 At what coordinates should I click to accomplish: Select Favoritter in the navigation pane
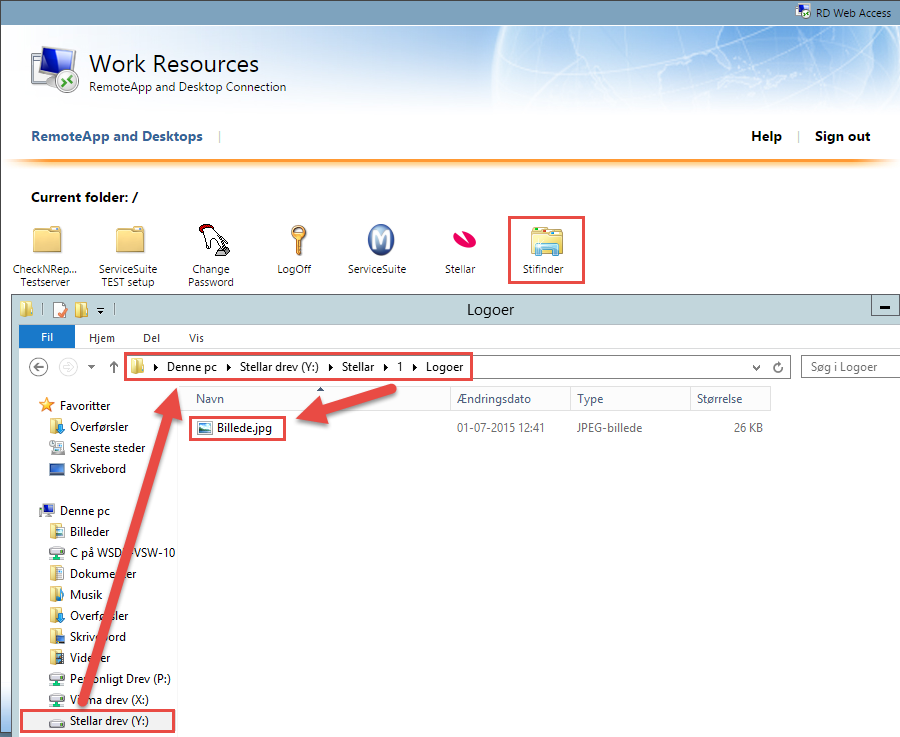(84, 406)
